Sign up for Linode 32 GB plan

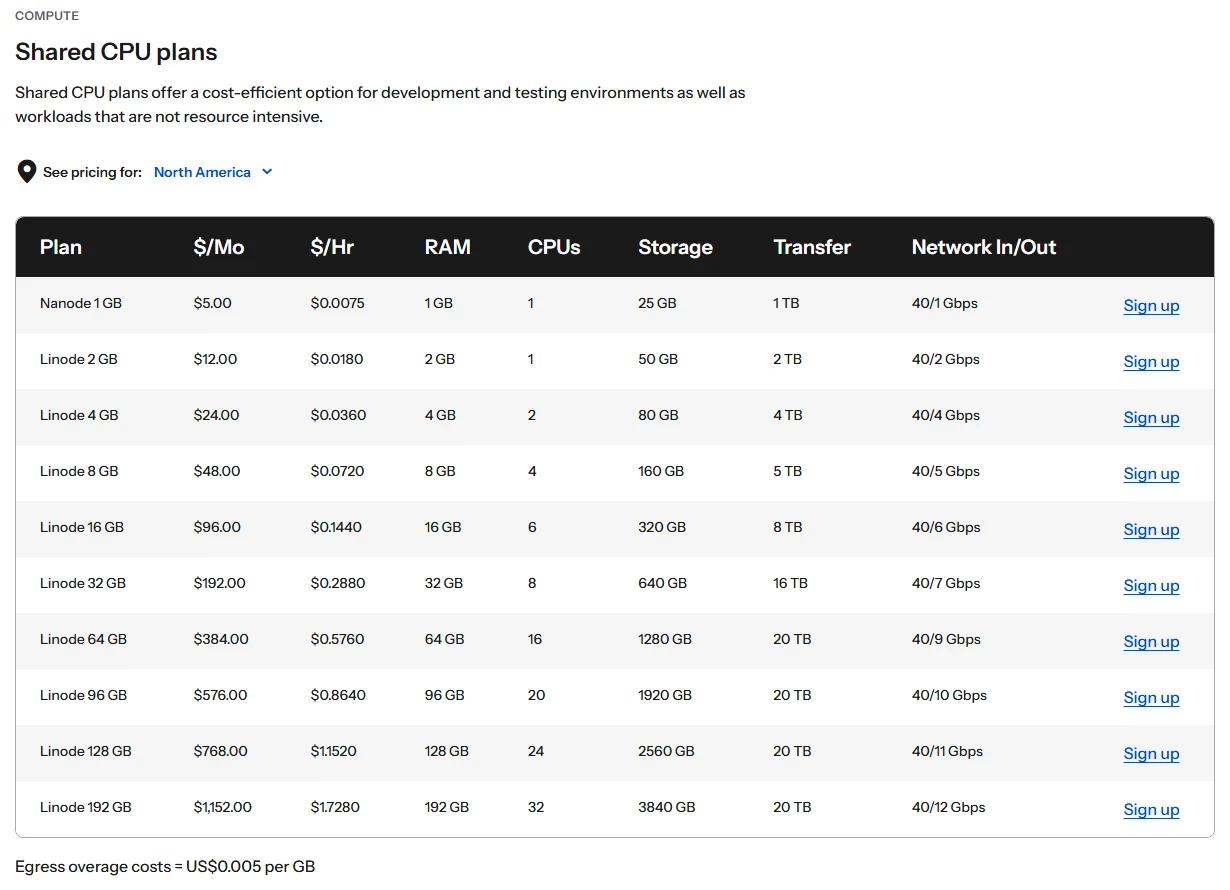[x=1151, y=585]
